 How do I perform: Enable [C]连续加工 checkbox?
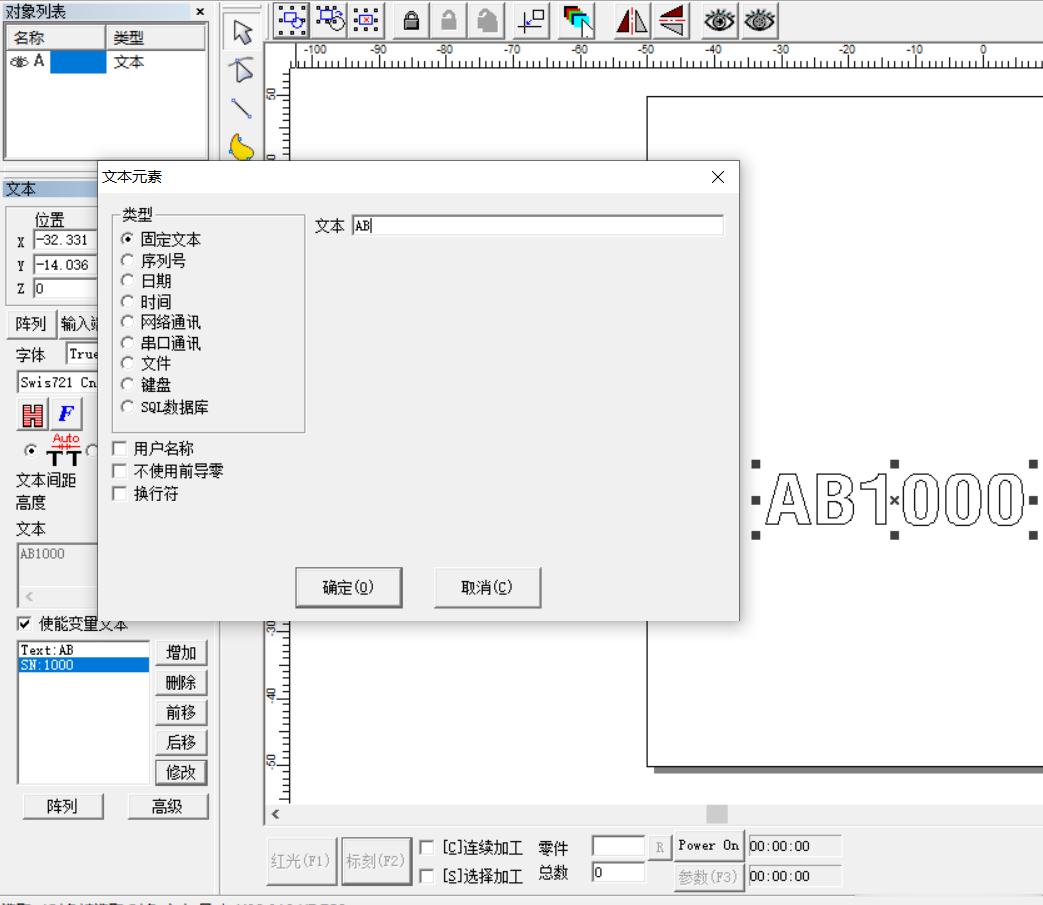pyautogui.click(x=426, y=847)
